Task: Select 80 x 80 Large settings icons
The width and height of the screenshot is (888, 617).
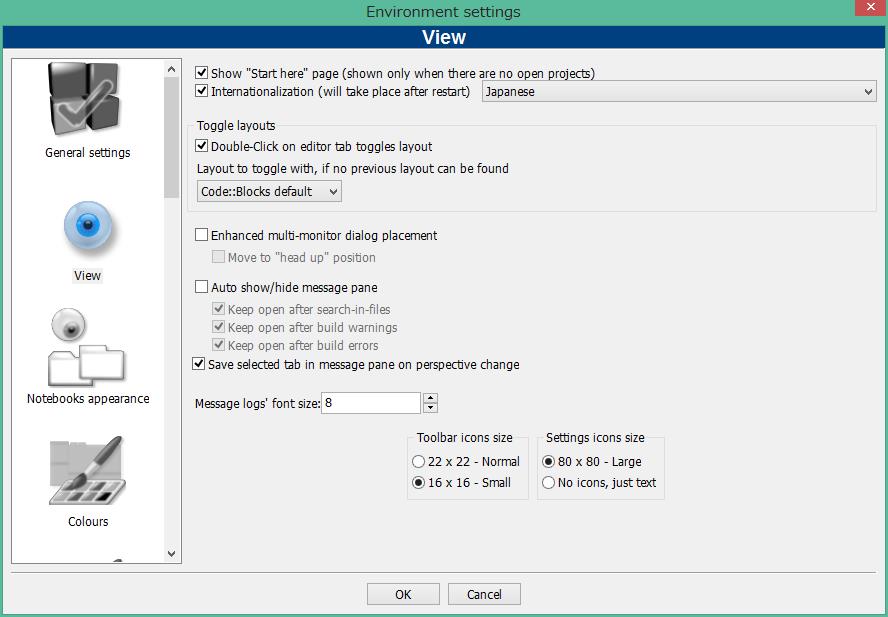Action: 548,461
